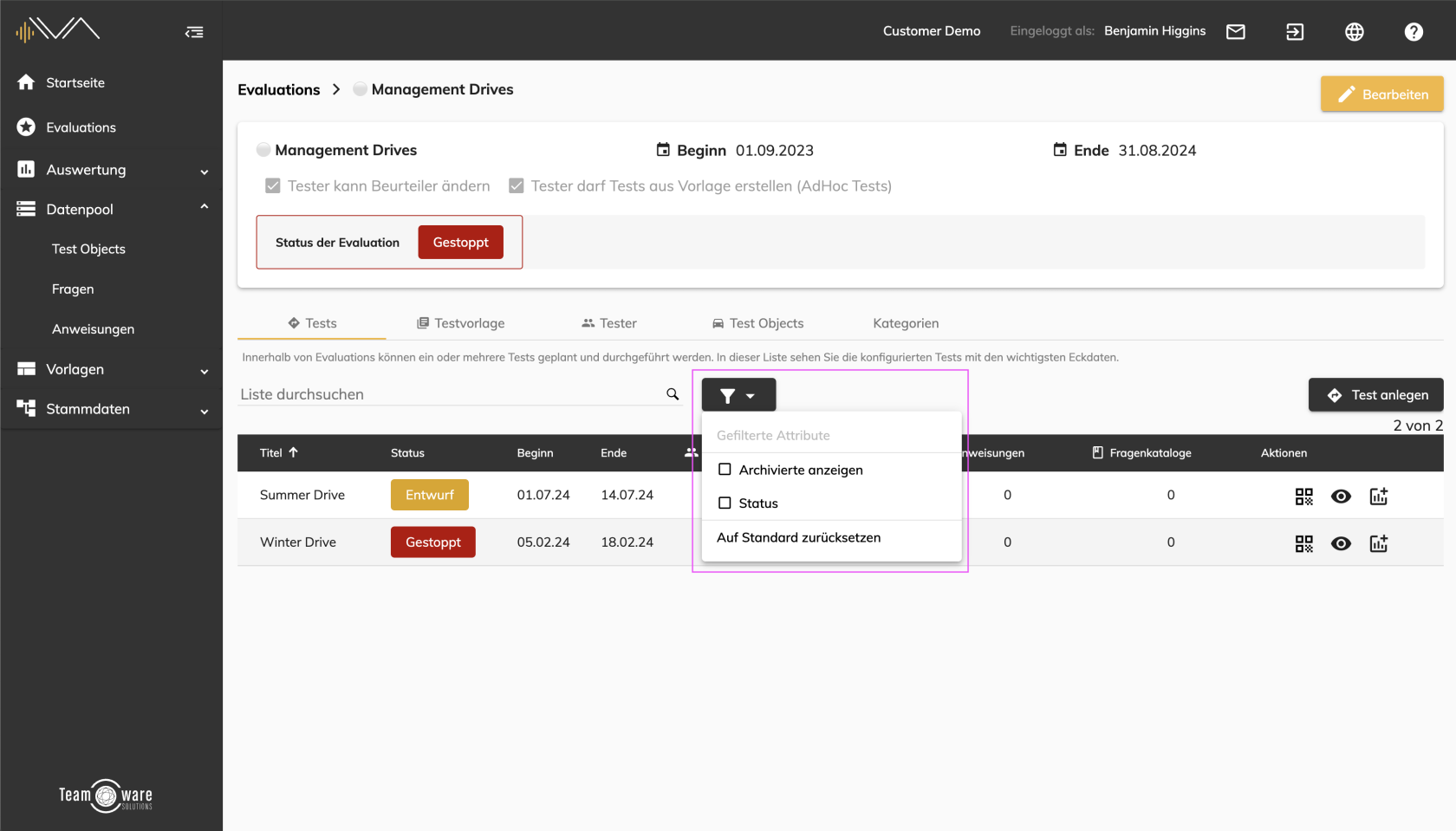
Task: Open Anweisungen in sidebar
Action: click(93, 329)
